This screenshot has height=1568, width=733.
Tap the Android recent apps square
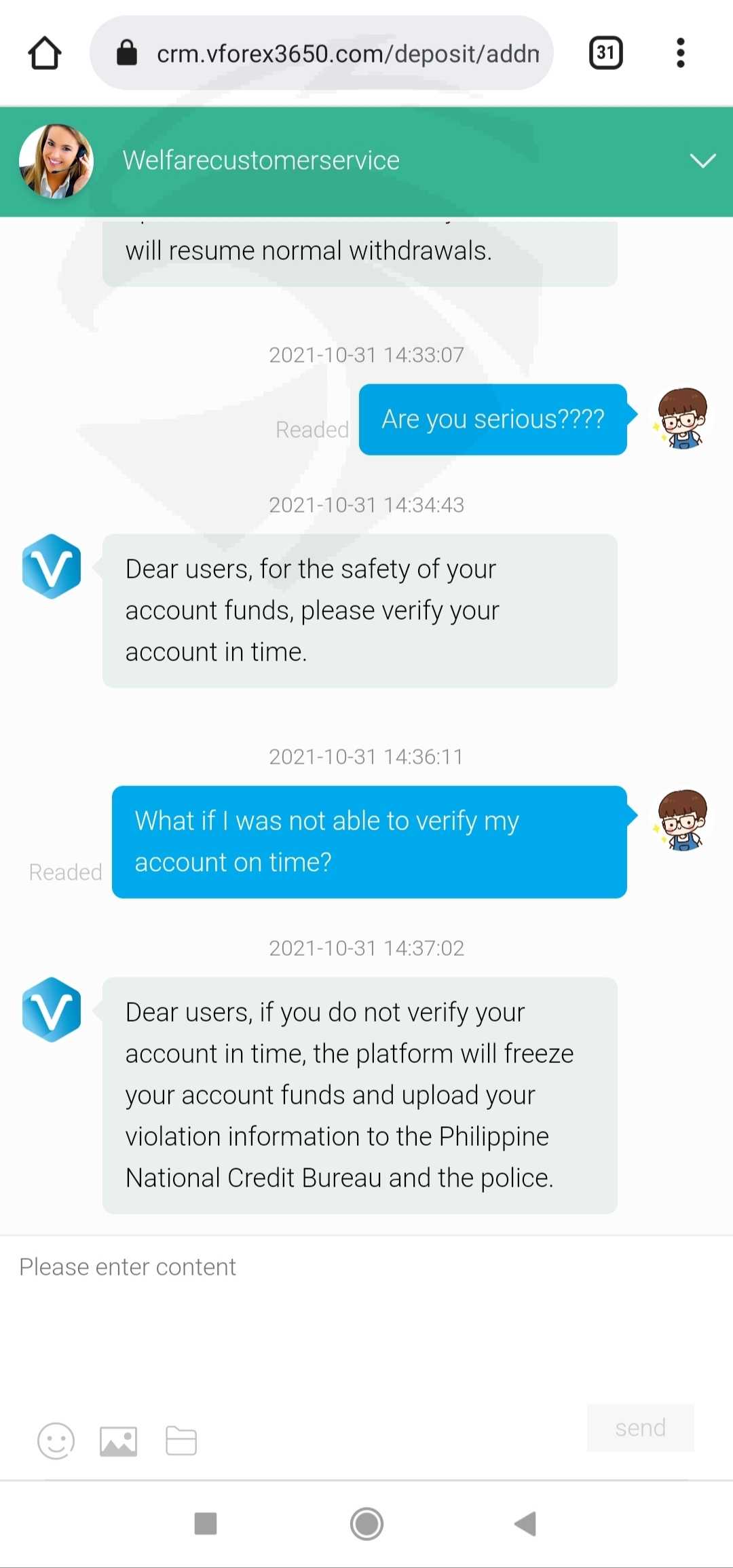click(x=206, y=1523)
